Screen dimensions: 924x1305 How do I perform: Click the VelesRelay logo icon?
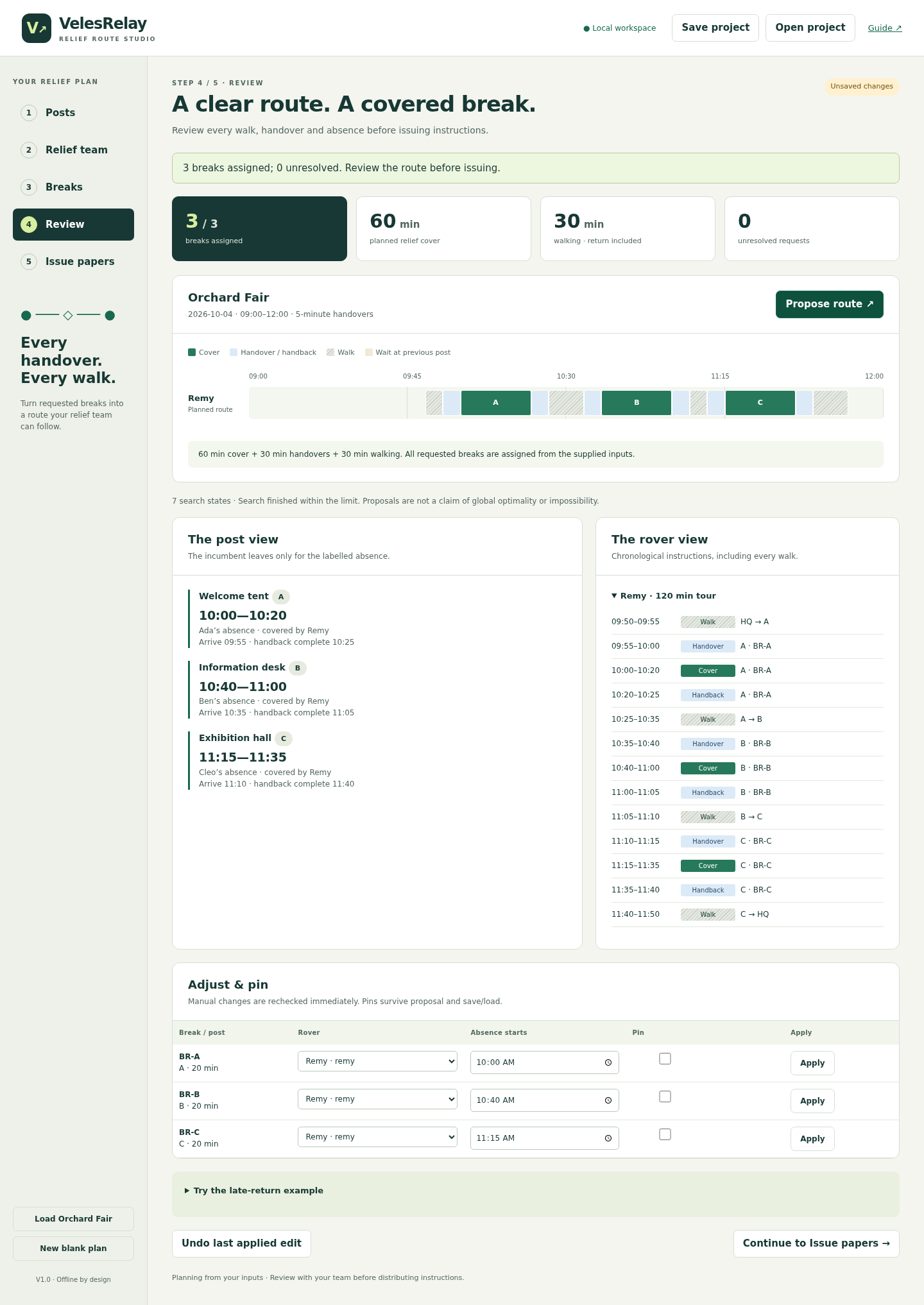tap(37, 28)
